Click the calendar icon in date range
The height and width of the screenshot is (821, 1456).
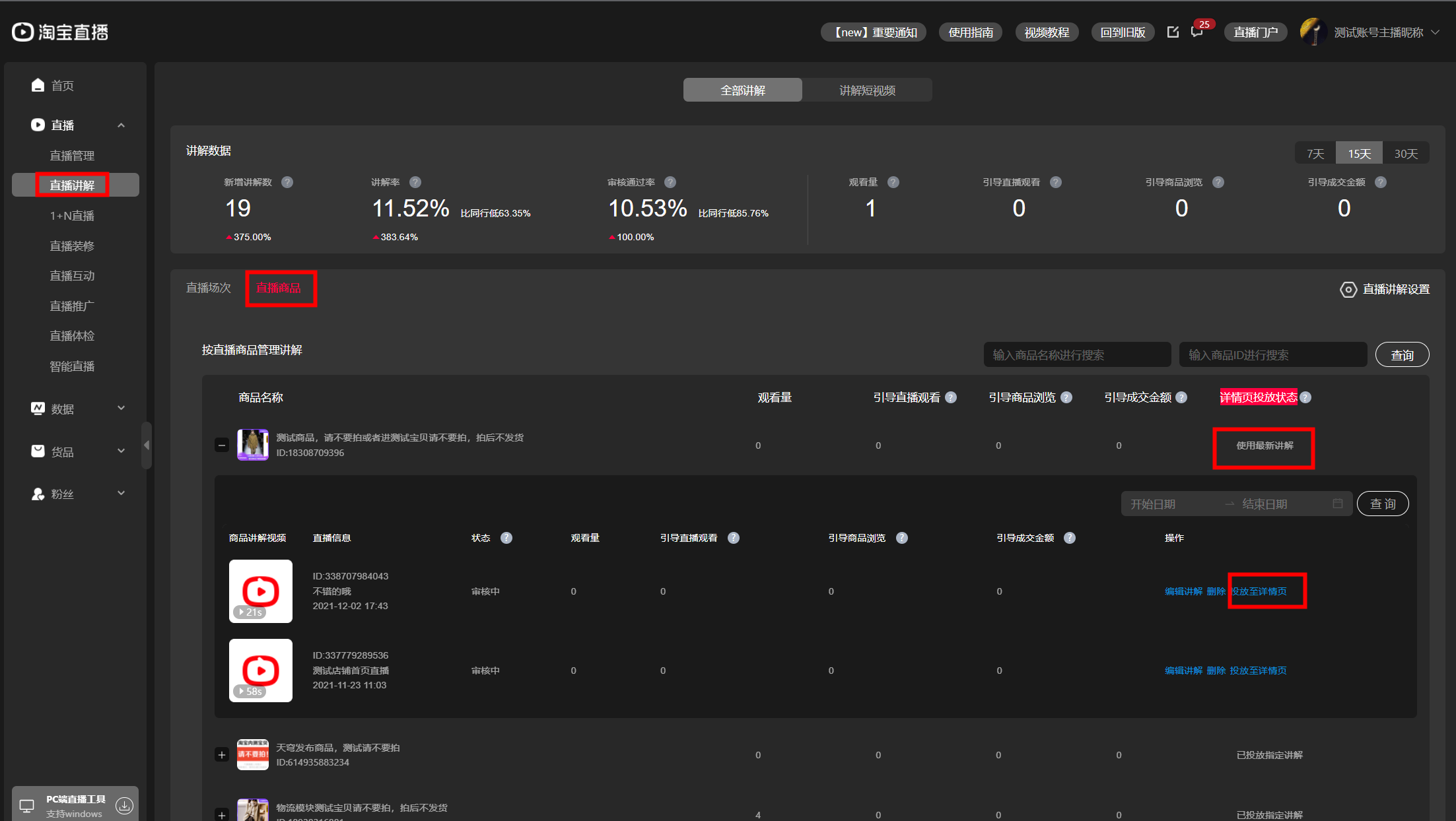click(1338, 504)
